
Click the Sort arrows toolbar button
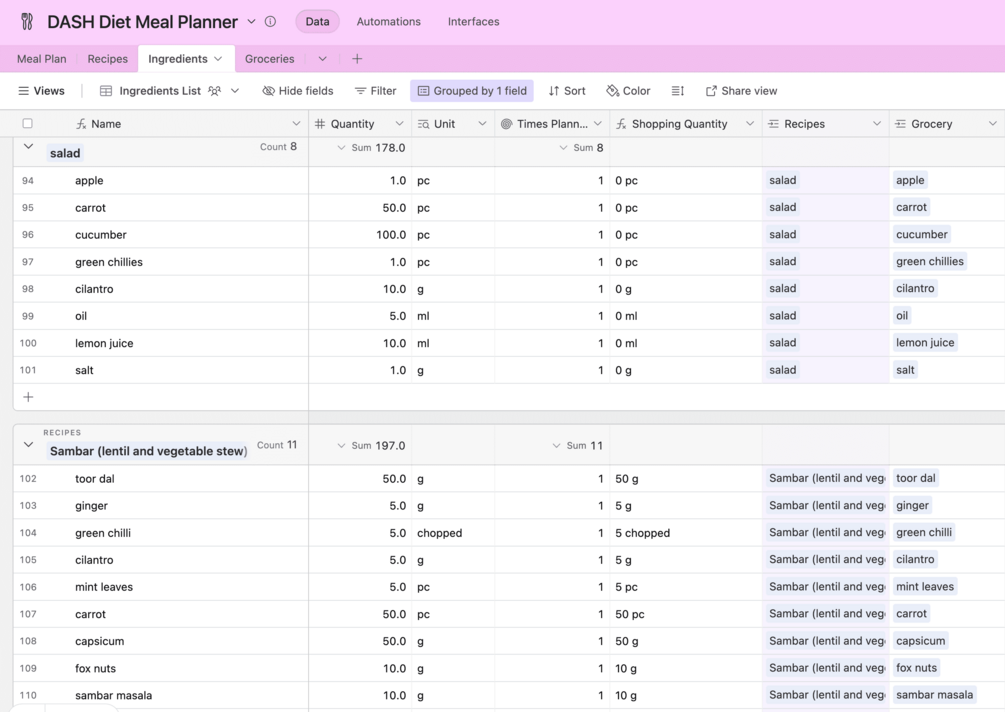point(567,91)
